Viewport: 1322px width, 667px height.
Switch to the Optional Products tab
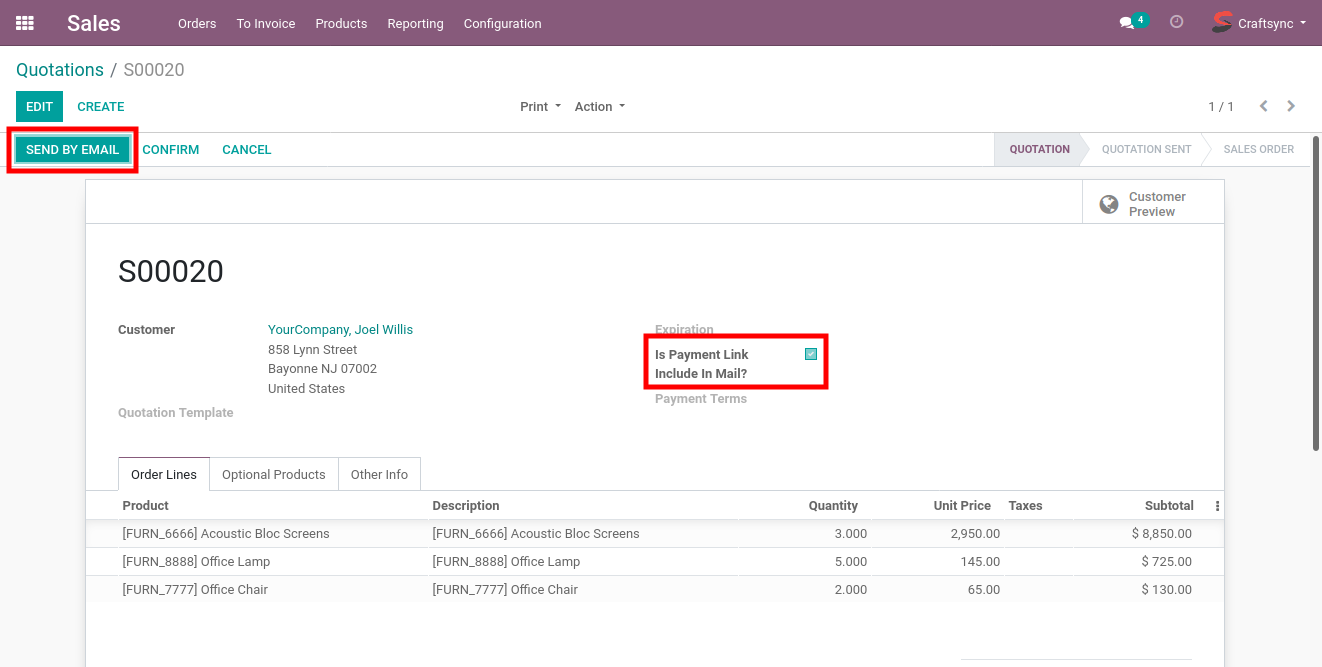tap(273, 474)
